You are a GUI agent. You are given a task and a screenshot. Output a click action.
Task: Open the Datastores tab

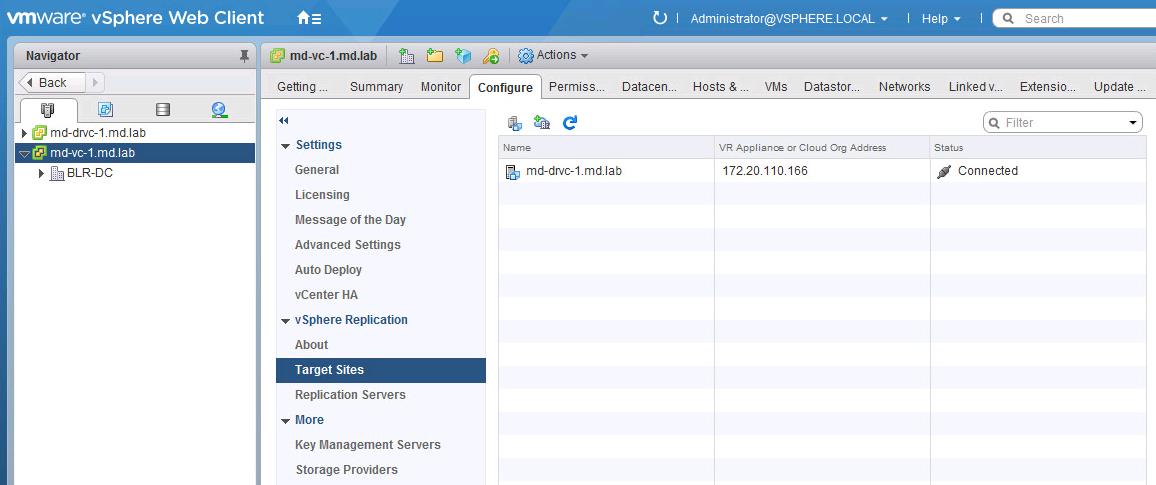(832, 87)
